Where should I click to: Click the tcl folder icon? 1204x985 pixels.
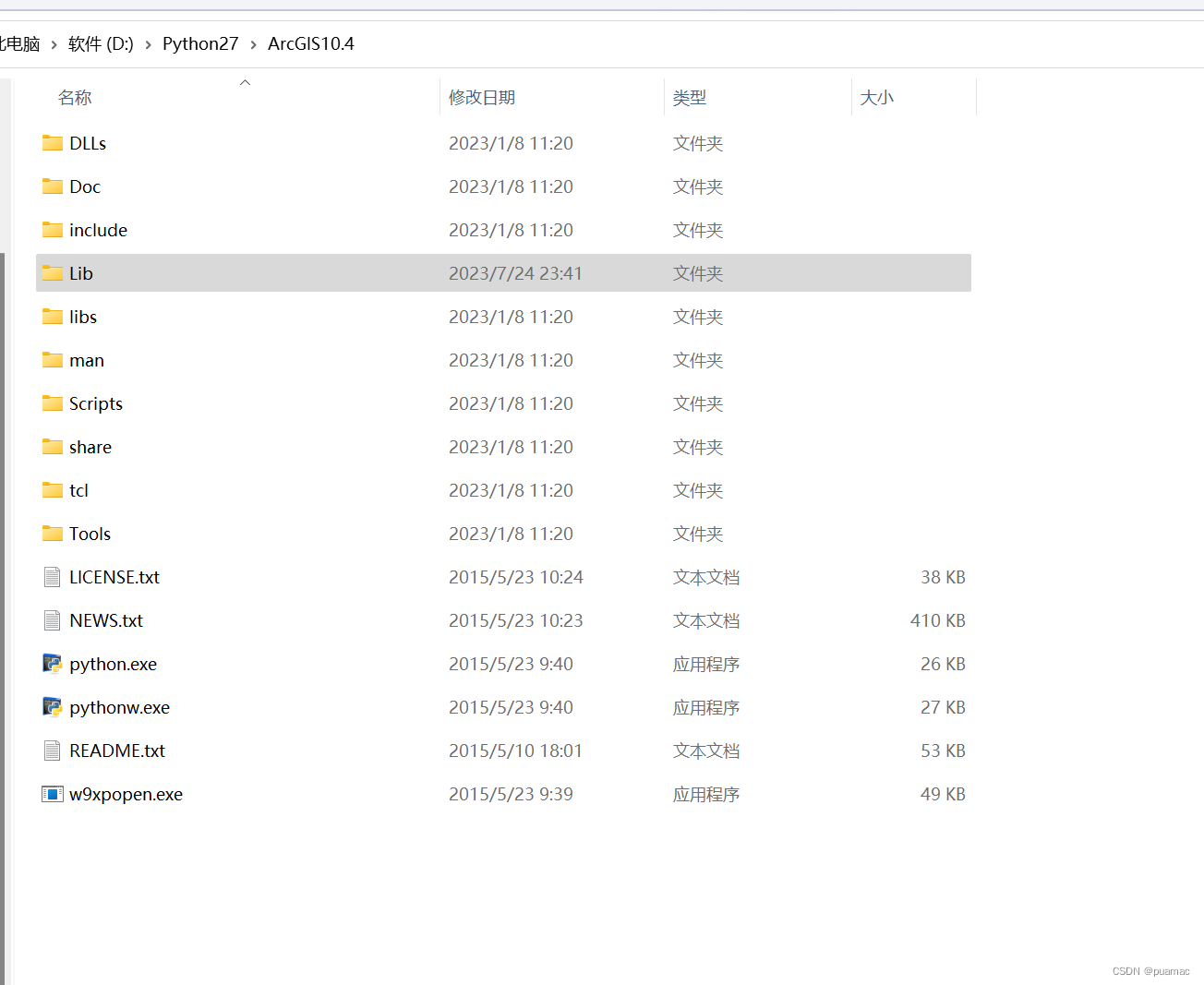pyautogui.click(x=53, y=490)
